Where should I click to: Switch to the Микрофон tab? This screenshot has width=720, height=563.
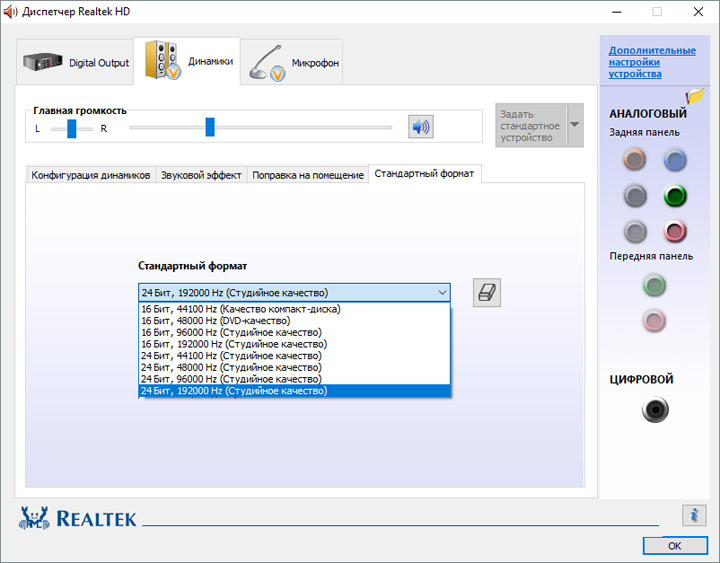coord(292,62)
